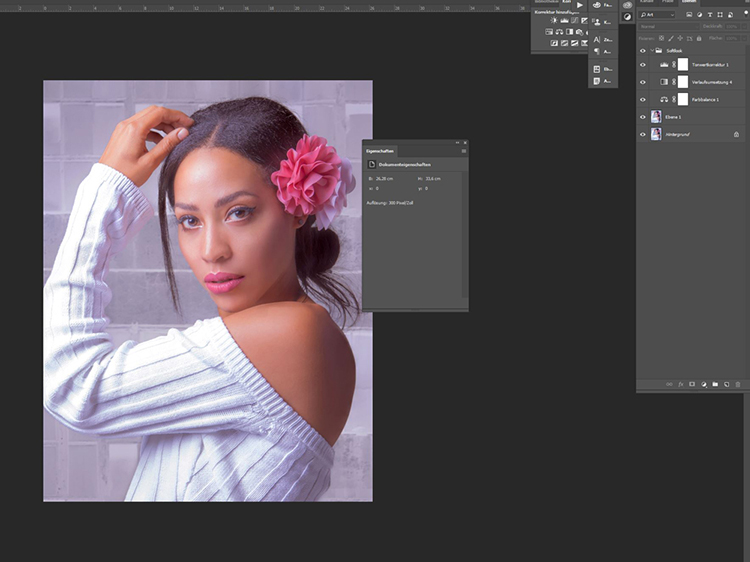
Task: Create a new group via folder icon
Action: [715, 384]
